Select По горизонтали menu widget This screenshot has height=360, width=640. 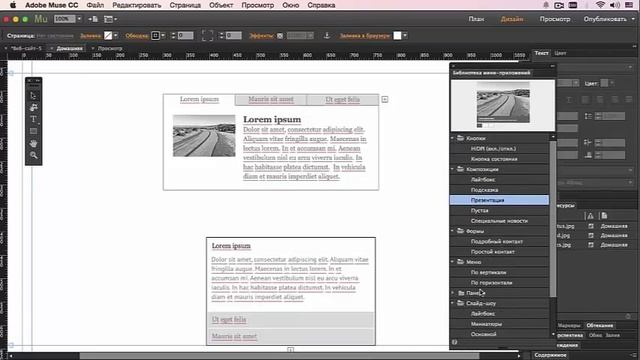coord(499,282)
